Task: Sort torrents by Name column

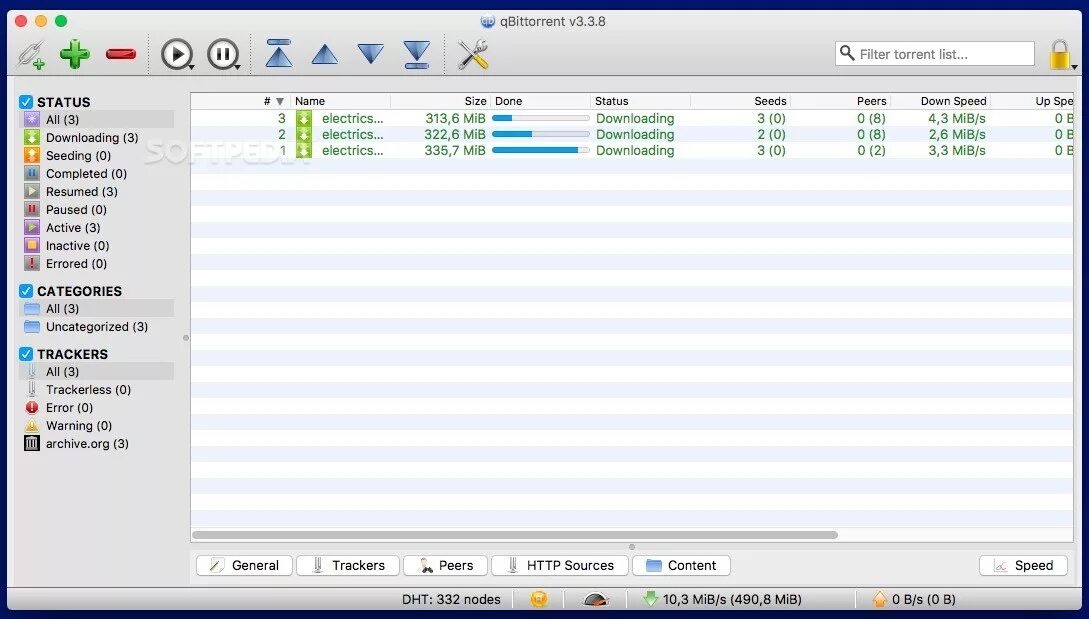Action: [x=340, y=101]
